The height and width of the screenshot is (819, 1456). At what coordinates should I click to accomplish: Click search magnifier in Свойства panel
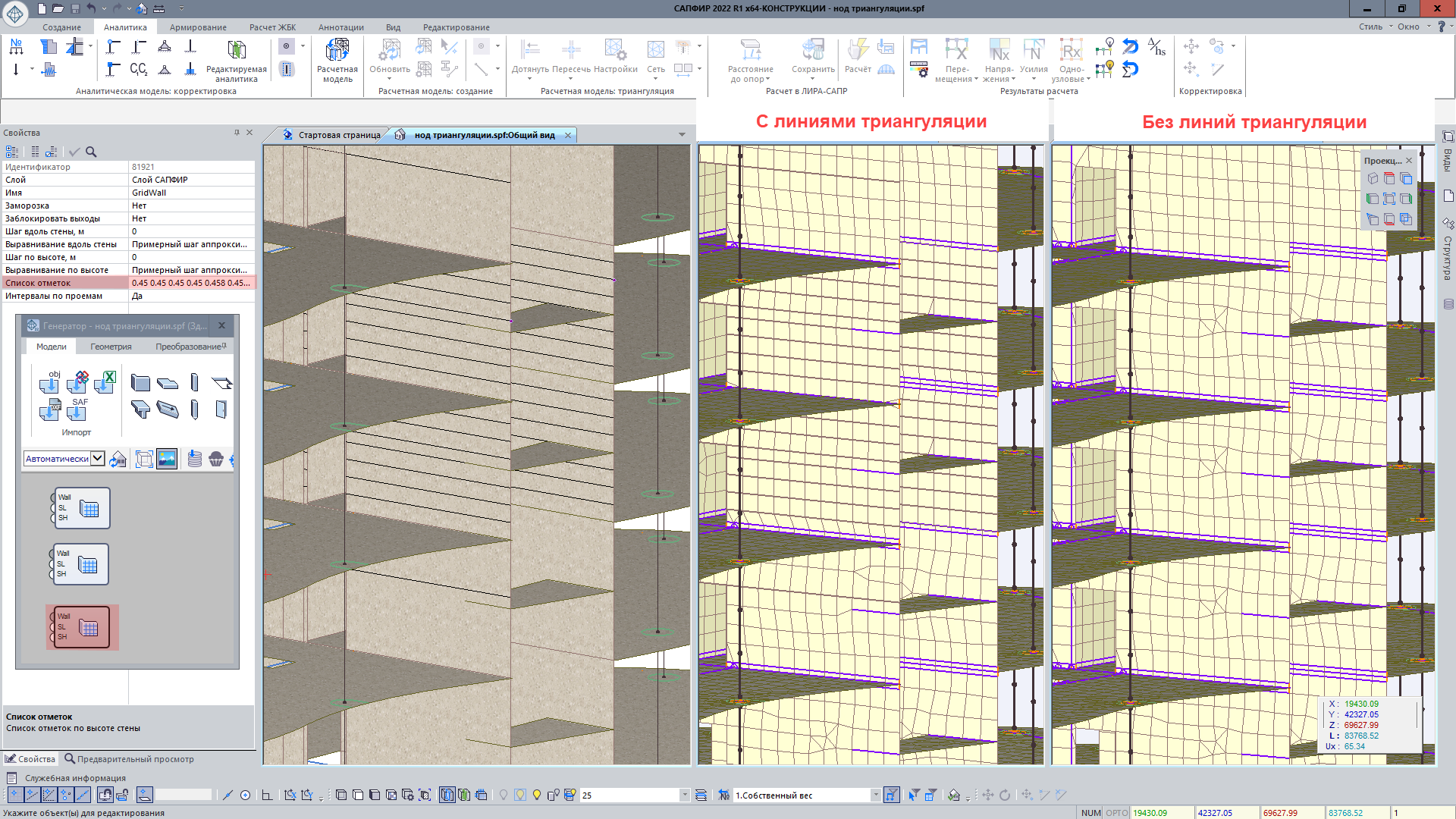pyautogui.click(x=91, y=152)
